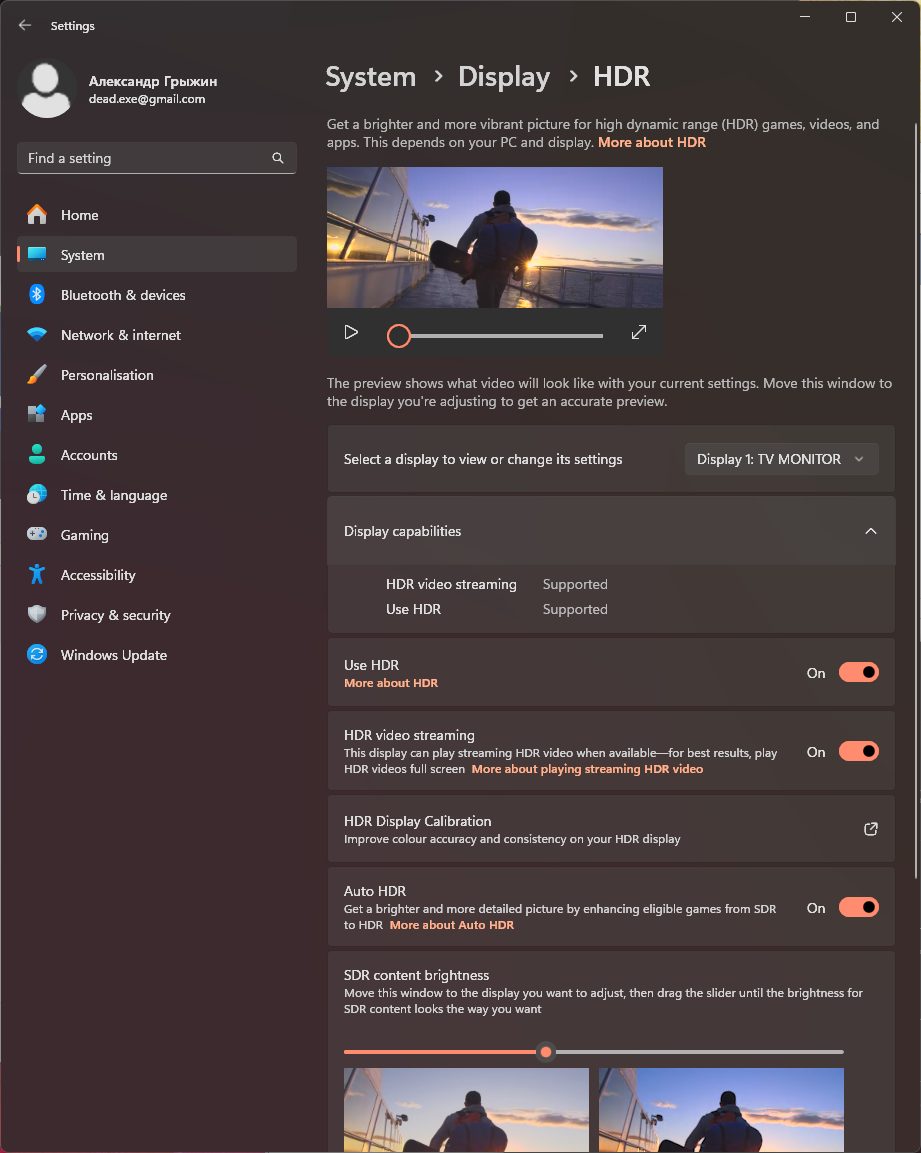Go to Network & internet settings

(120, 335)
